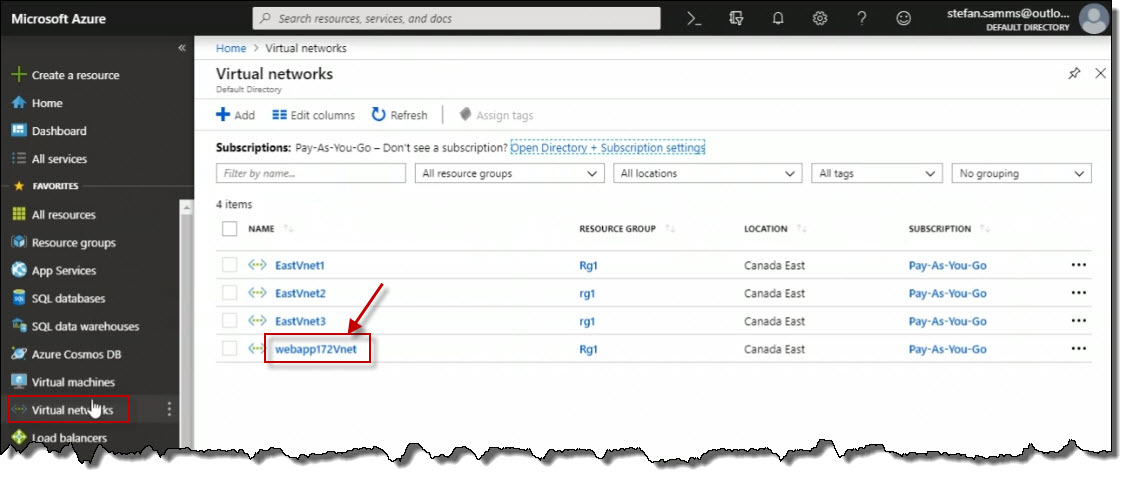Open SQL databases favorite

pyautogui.click(x=68, y=298)
